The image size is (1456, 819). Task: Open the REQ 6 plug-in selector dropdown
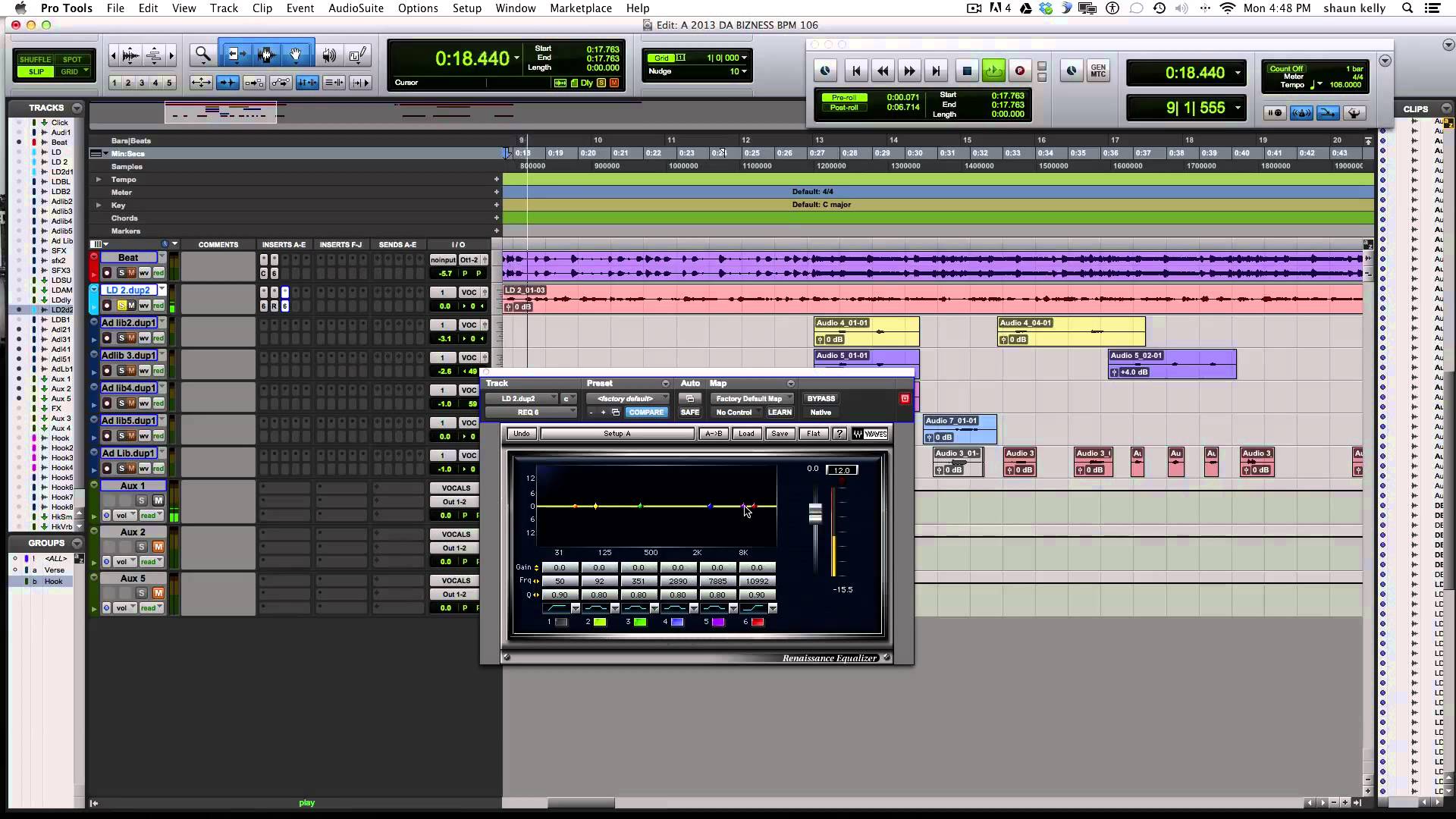(531, 413)
